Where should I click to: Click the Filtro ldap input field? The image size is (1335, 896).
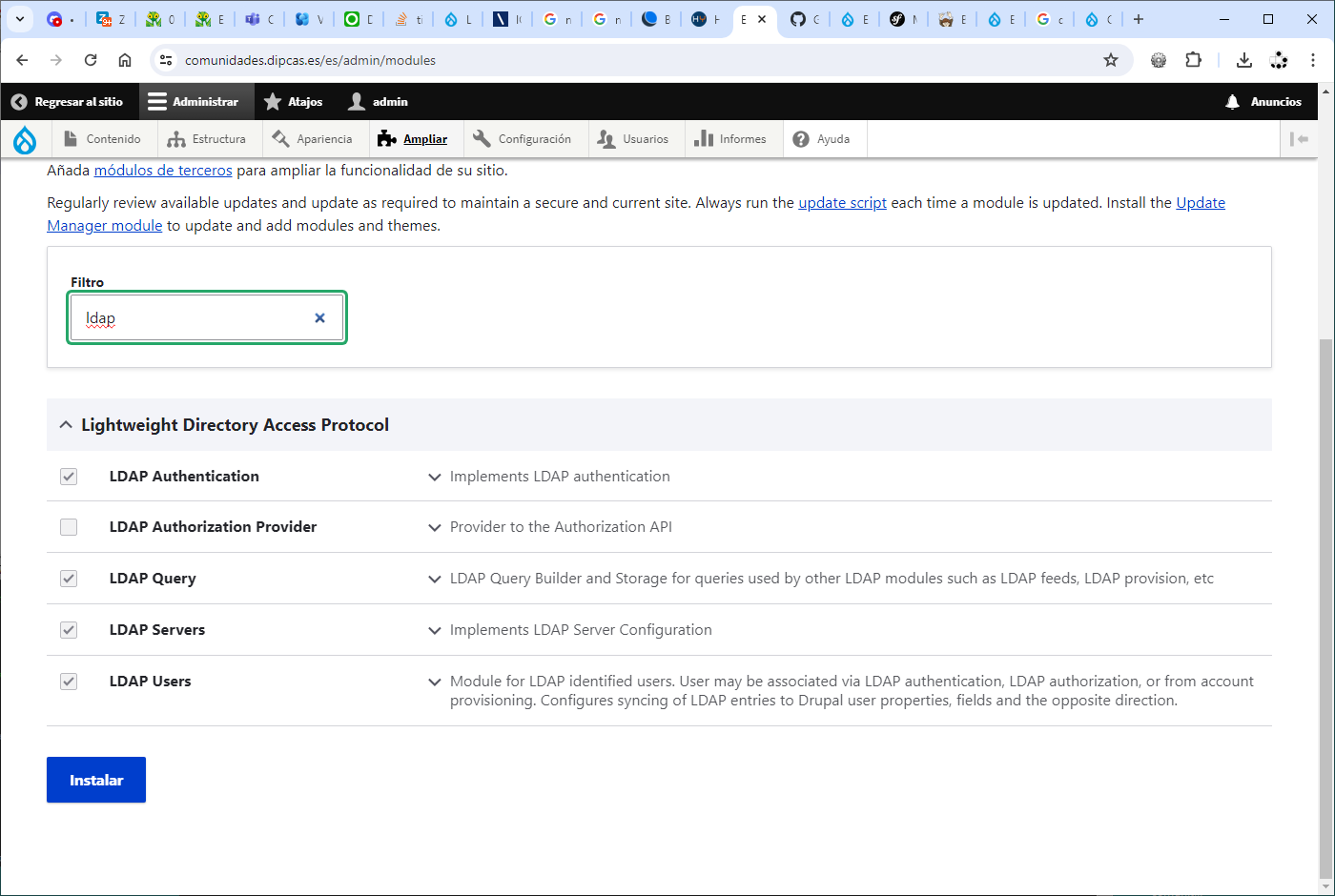[x=207, y=317]
